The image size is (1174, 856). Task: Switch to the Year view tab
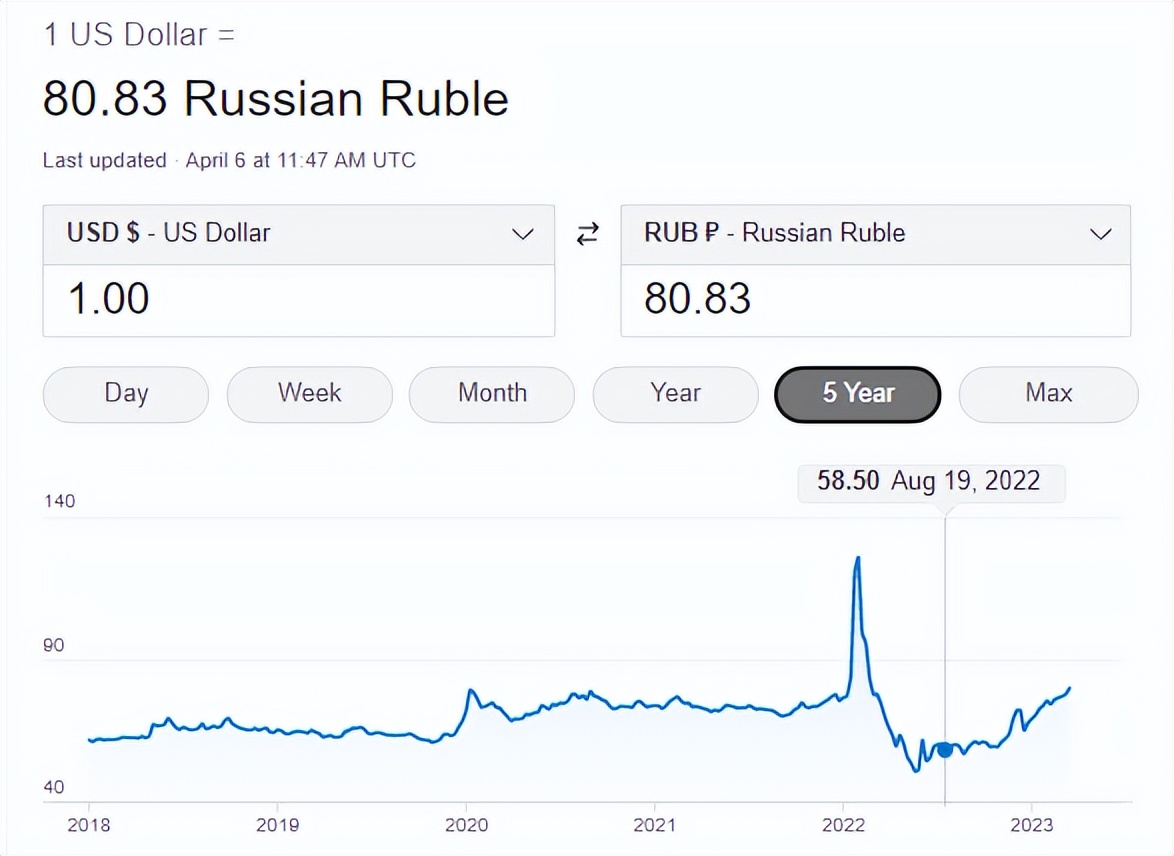pos(675,394)
